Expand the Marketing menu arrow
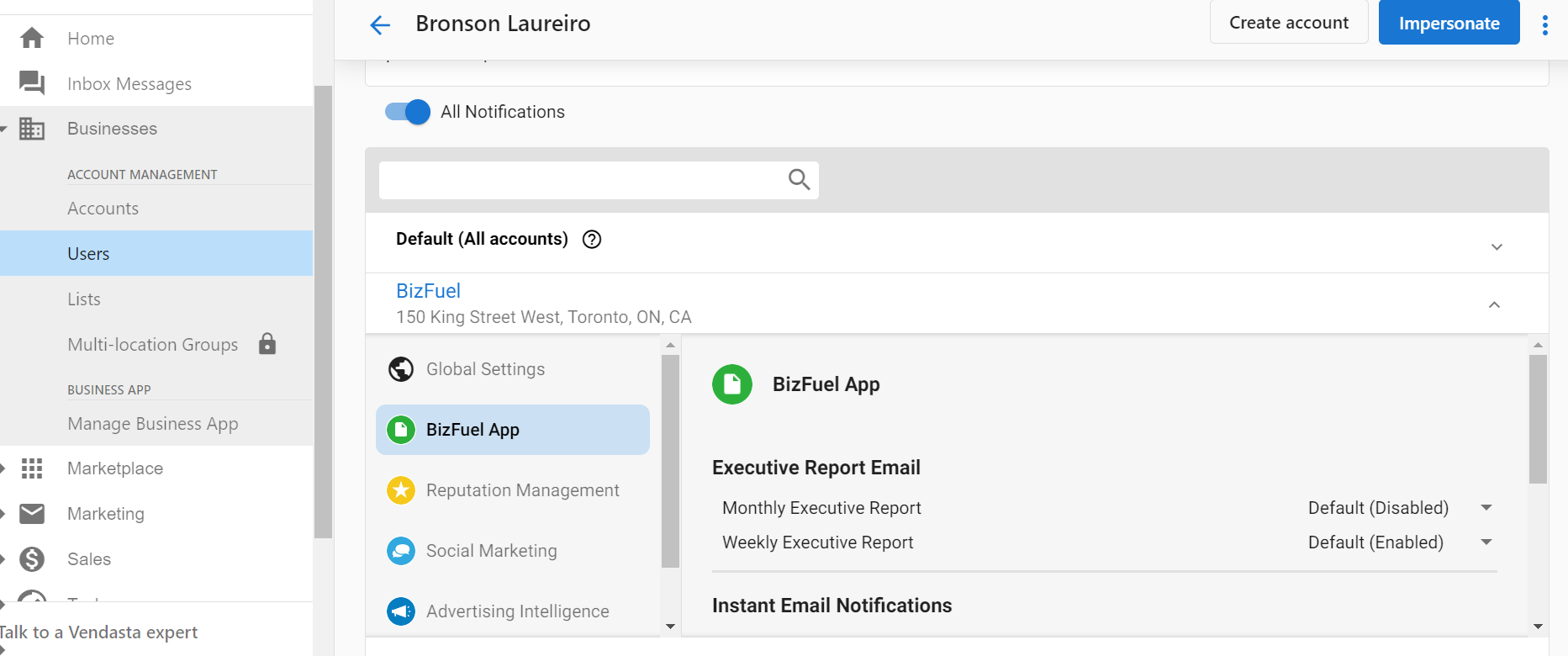Image resolution: width=1568 pixels, height=656 pixels. [x=3, y=513]
